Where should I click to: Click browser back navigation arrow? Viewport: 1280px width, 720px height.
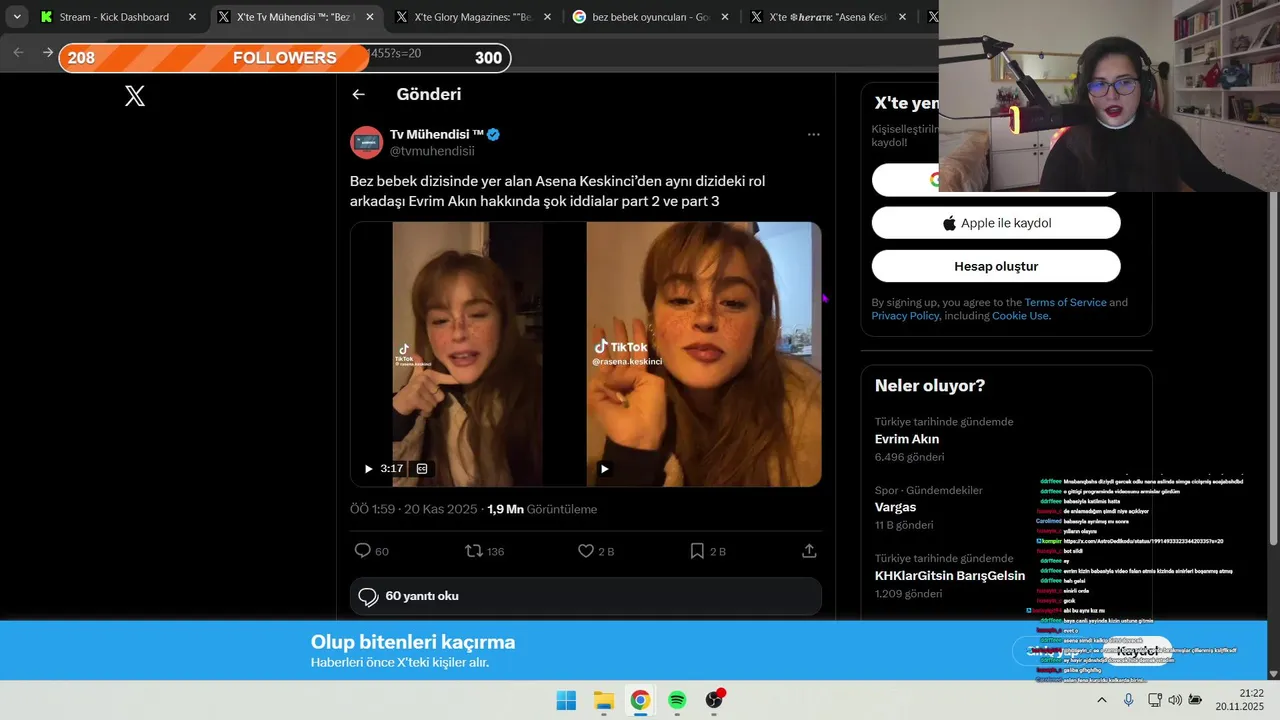point(18,52)
